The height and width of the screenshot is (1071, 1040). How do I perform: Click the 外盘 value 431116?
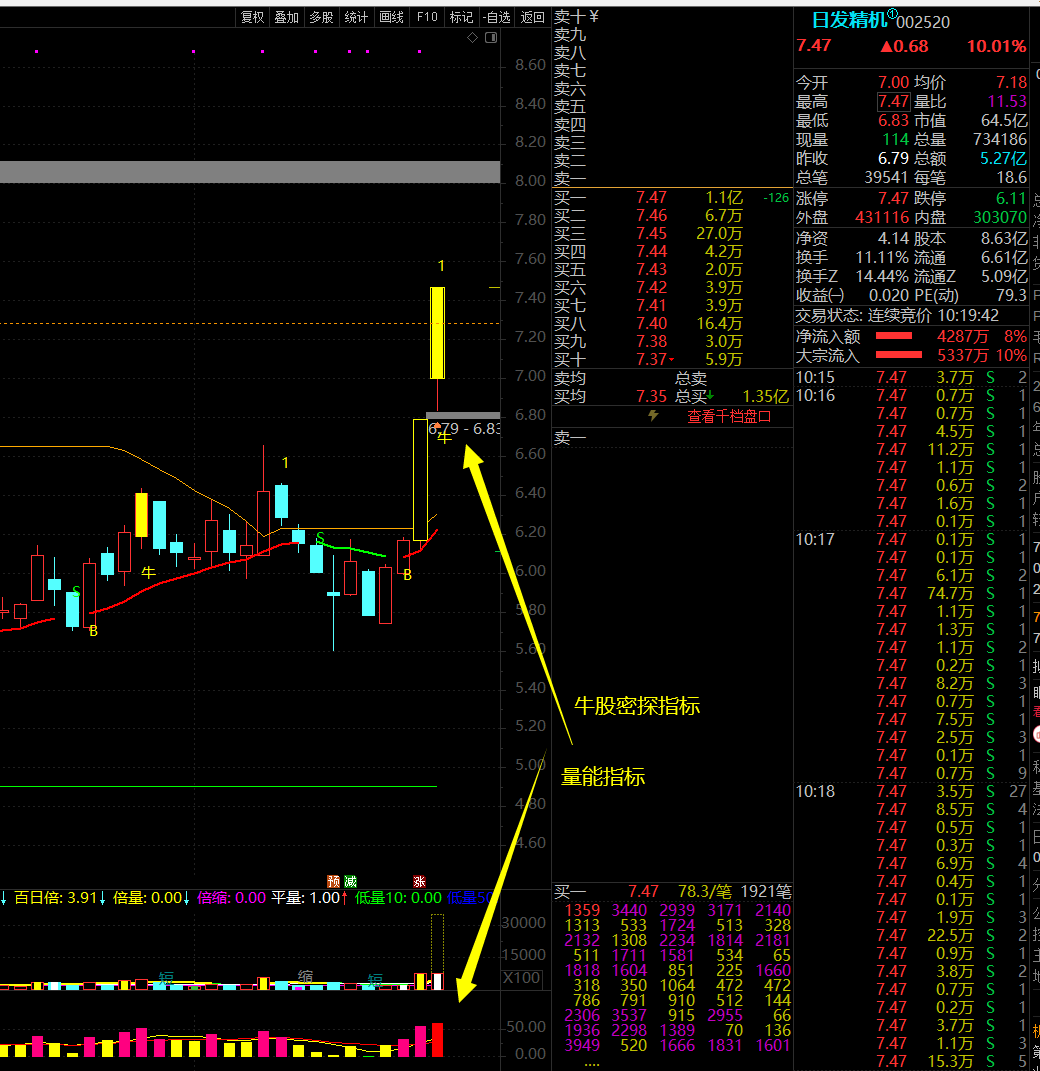pyautogui.click(x=882, y=218)
